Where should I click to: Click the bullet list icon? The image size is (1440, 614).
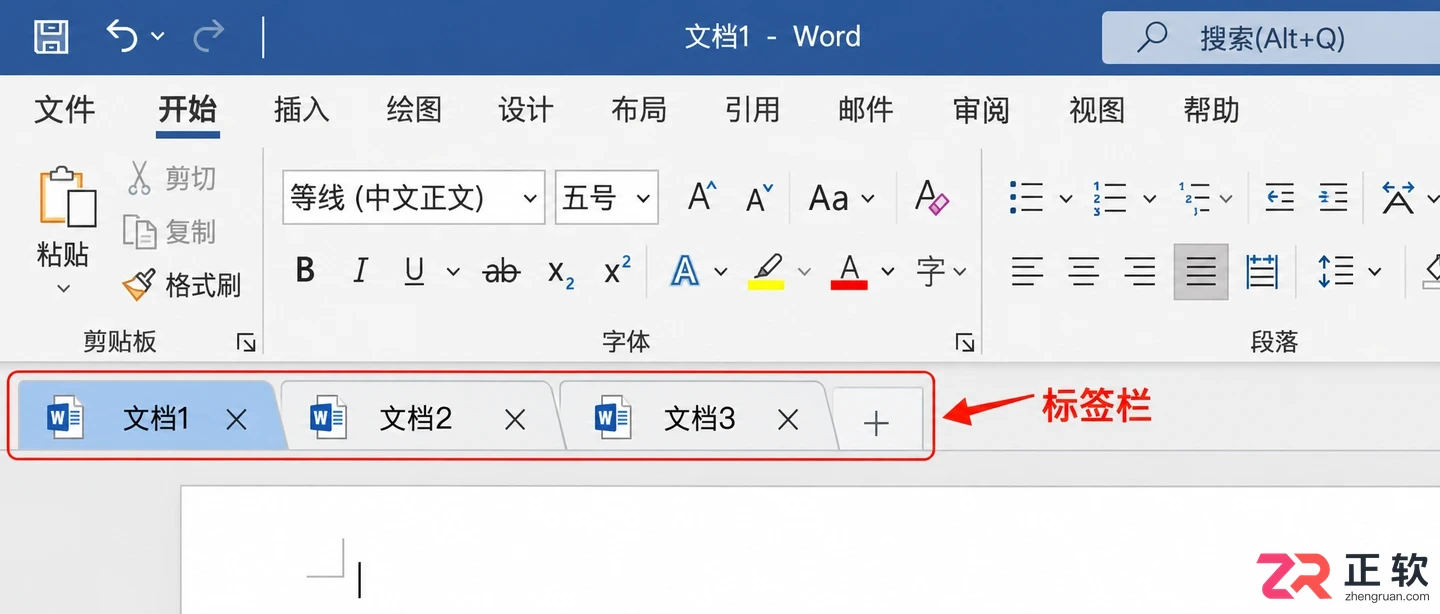1027,198
